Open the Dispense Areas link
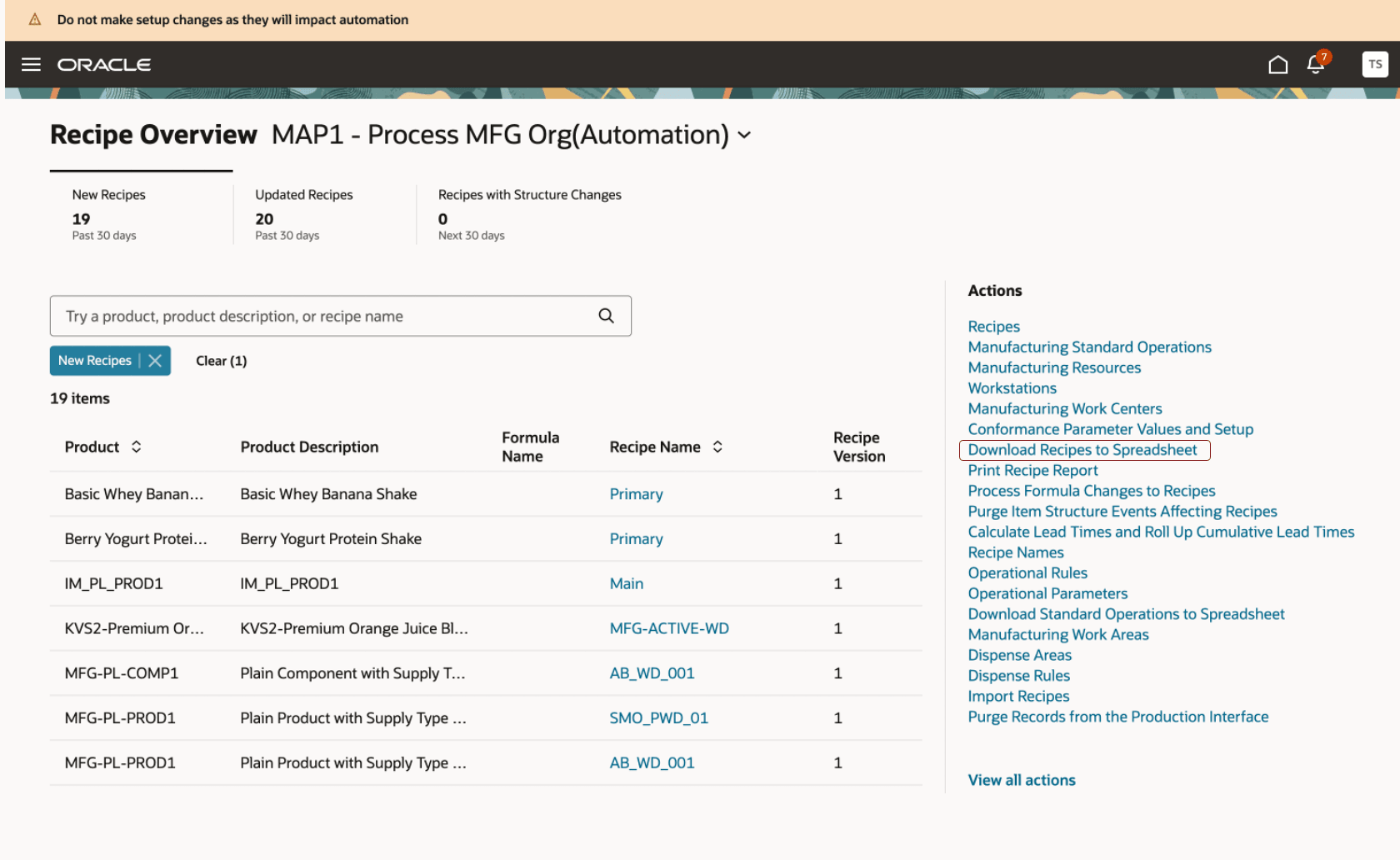The width and height of the screenshot is (1400, 860). [1019, 655]
